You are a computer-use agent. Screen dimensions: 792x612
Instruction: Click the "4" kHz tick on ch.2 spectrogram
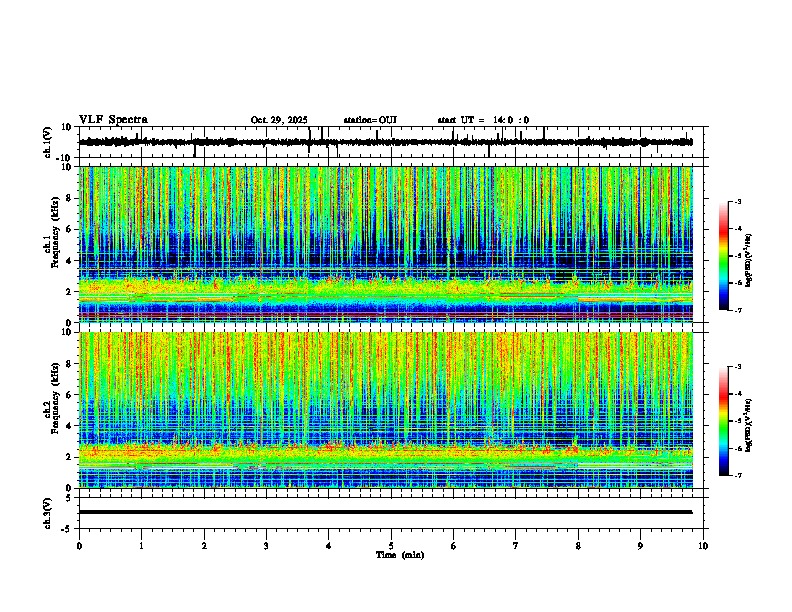tap(70, 426)
